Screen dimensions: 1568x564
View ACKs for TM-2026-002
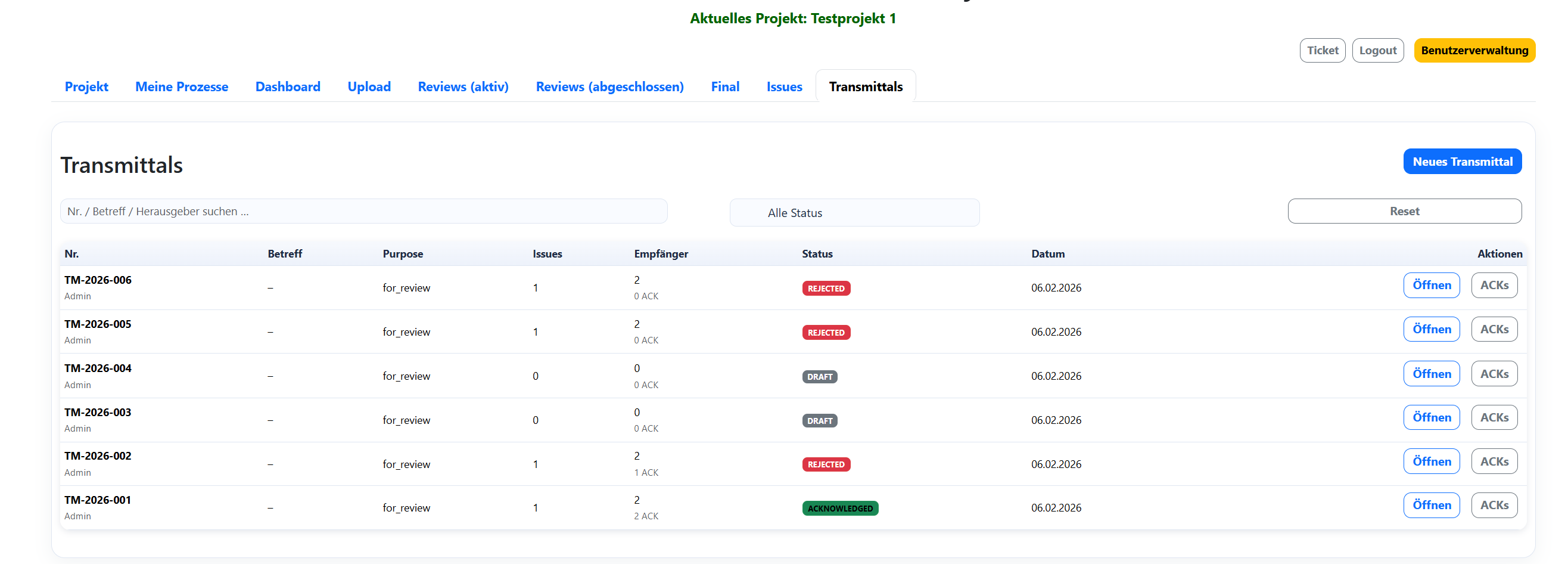(1494, 461)
